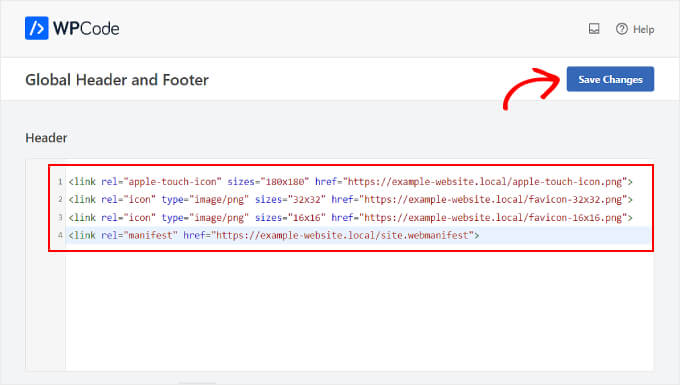680x385 pixels.
Task: Click the WPCode logo icon
Action: pos(36,28)
